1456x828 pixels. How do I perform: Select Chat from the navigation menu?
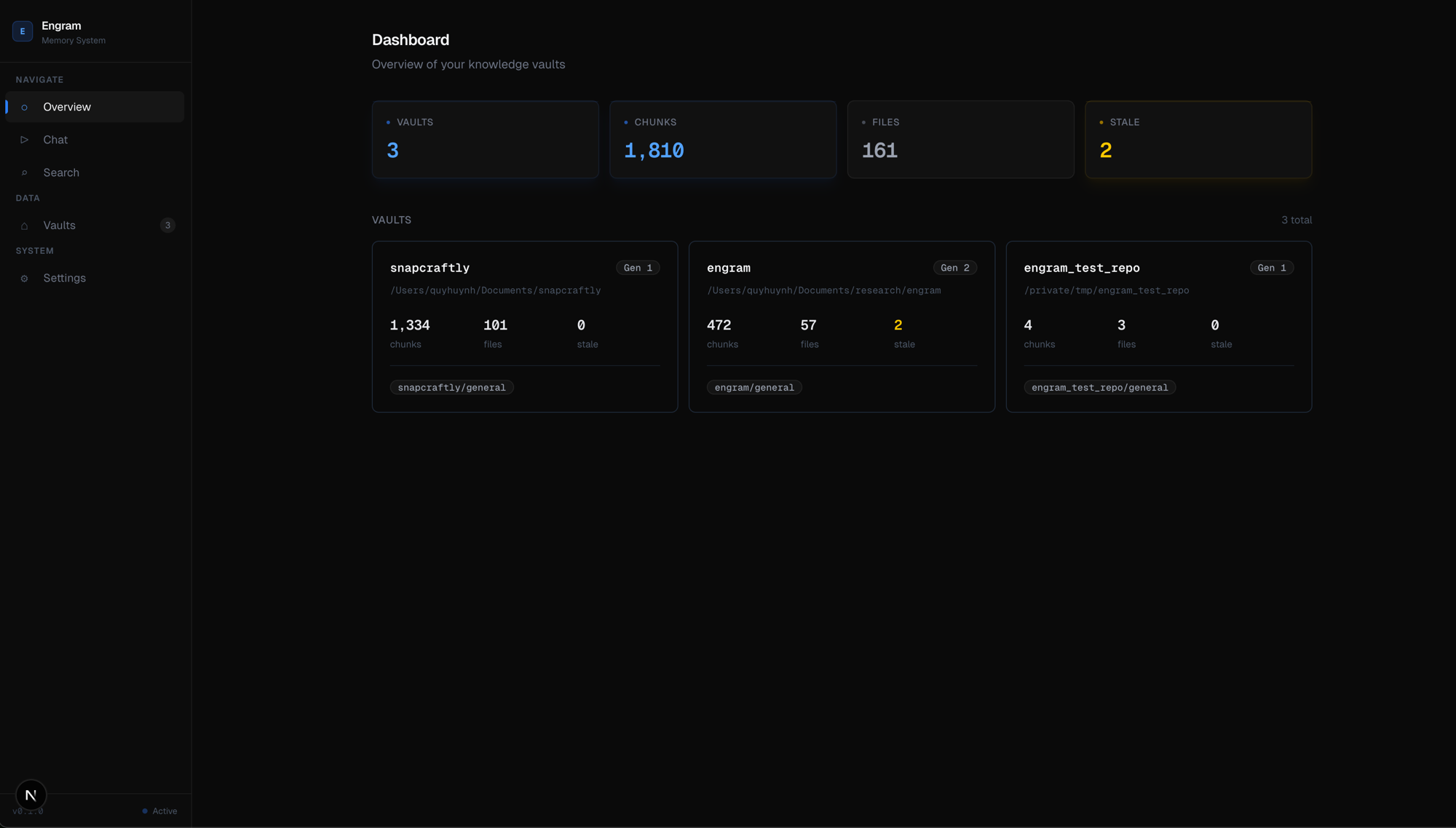tap(55, 139)
